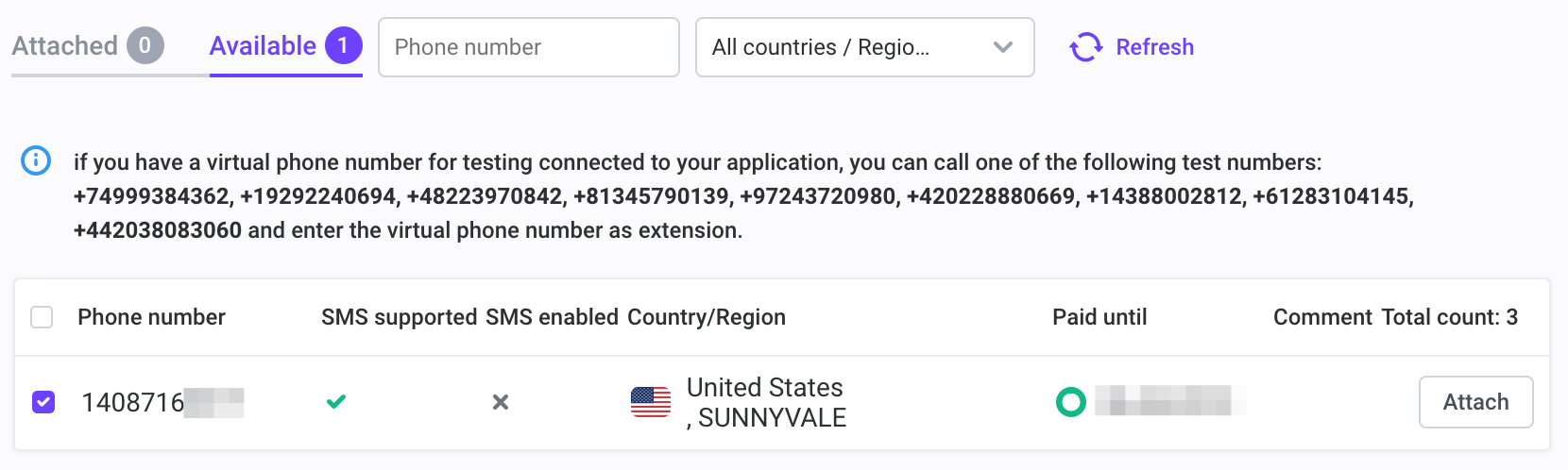This screenshot has height=470, width=1568.
Task: Click the Phone number column header
Action: pyautogui.click(x=151, y=317)
